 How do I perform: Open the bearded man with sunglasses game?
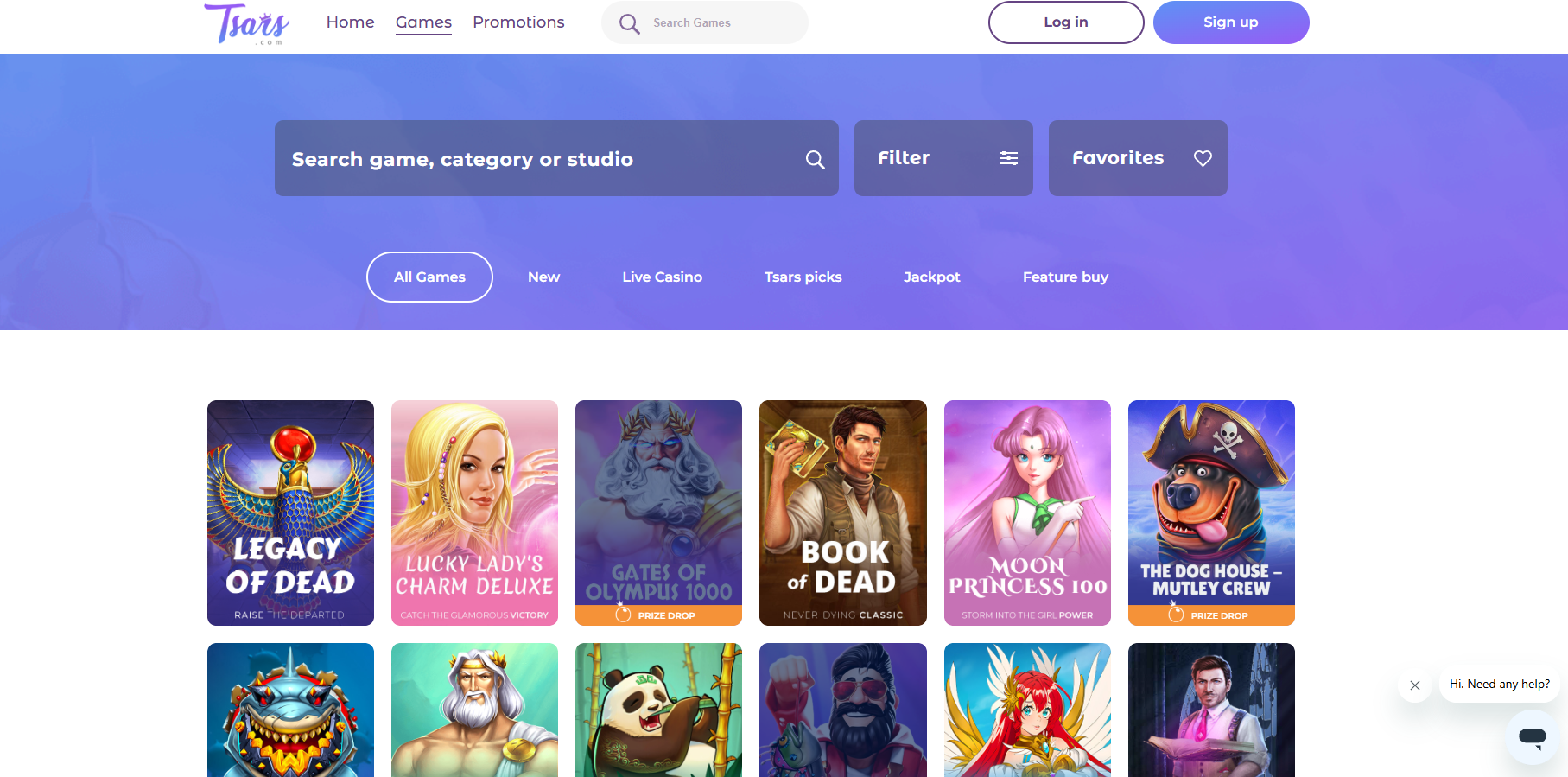tap(843, 710)
